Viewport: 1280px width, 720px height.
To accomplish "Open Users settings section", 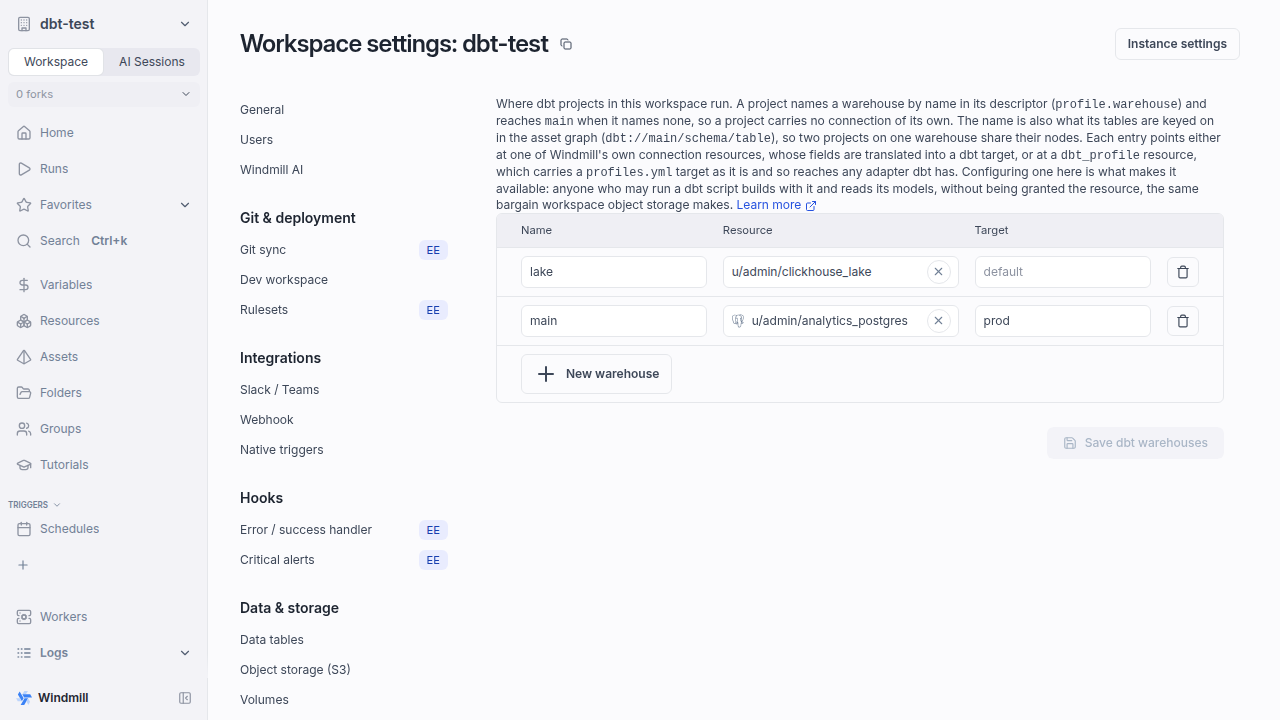I will click(256, 140).
